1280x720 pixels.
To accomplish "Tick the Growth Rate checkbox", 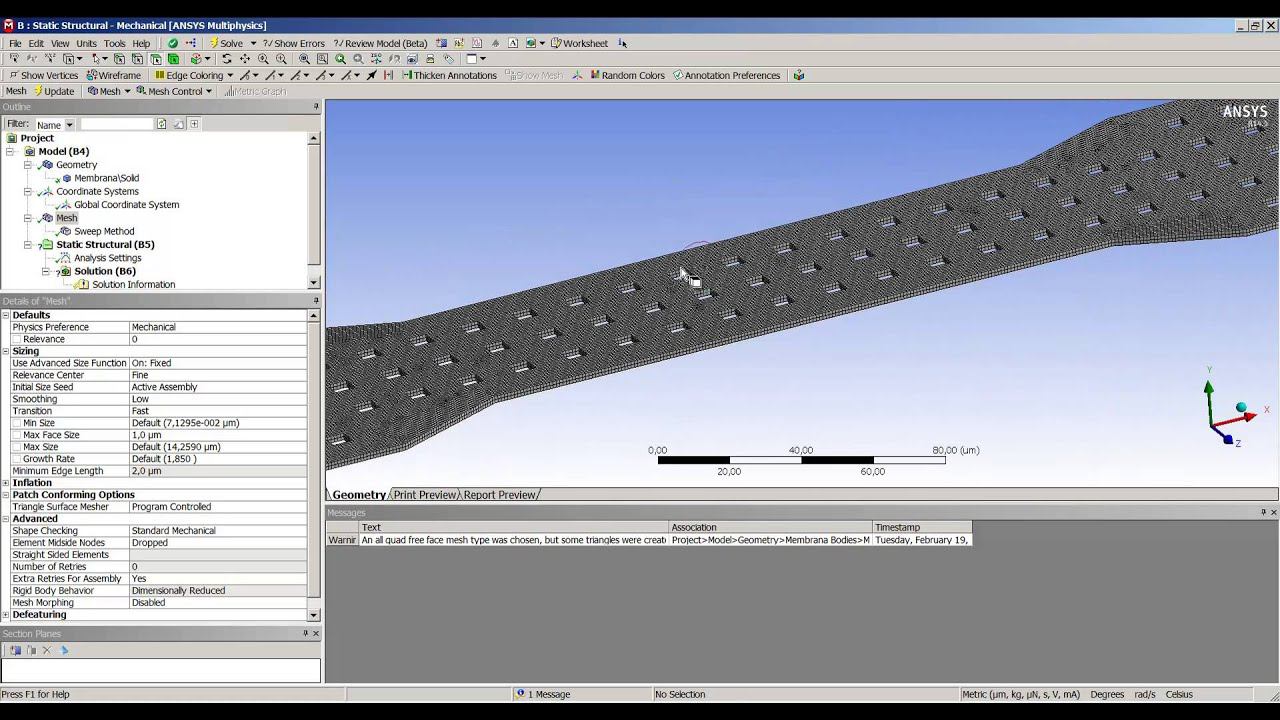I will point(16,459).
